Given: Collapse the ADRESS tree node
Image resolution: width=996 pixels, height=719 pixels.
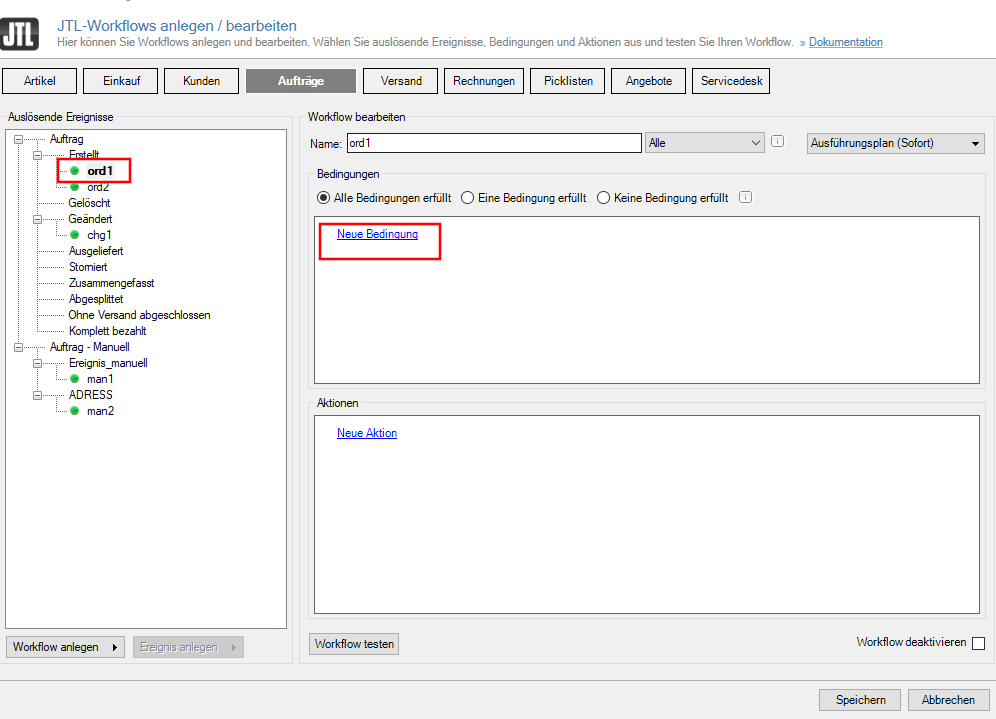Looking at the screenshot, I should 37,395.
